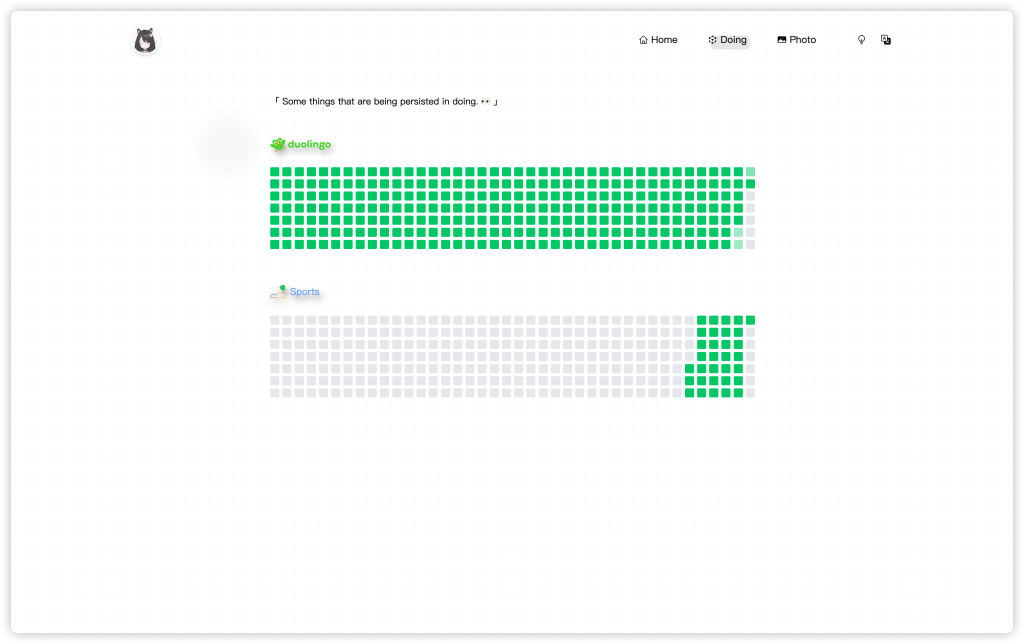Click the picture icon beside Photo

coord(781,40)
